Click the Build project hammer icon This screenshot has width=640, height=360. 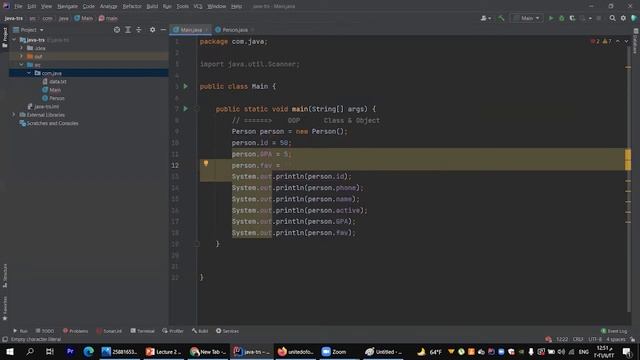coord(501,18)
